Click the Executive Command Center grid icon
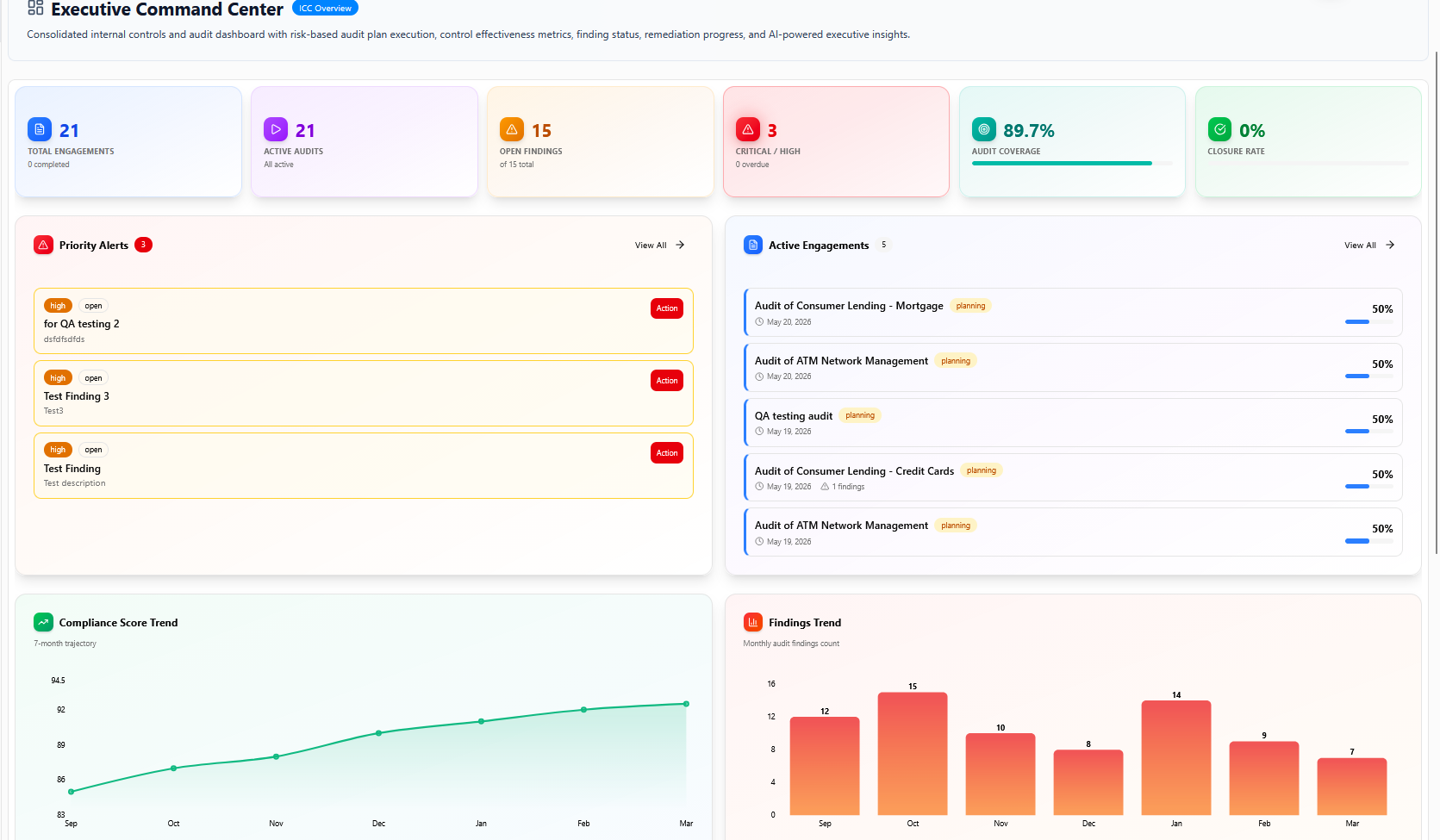 click(35, 9)
